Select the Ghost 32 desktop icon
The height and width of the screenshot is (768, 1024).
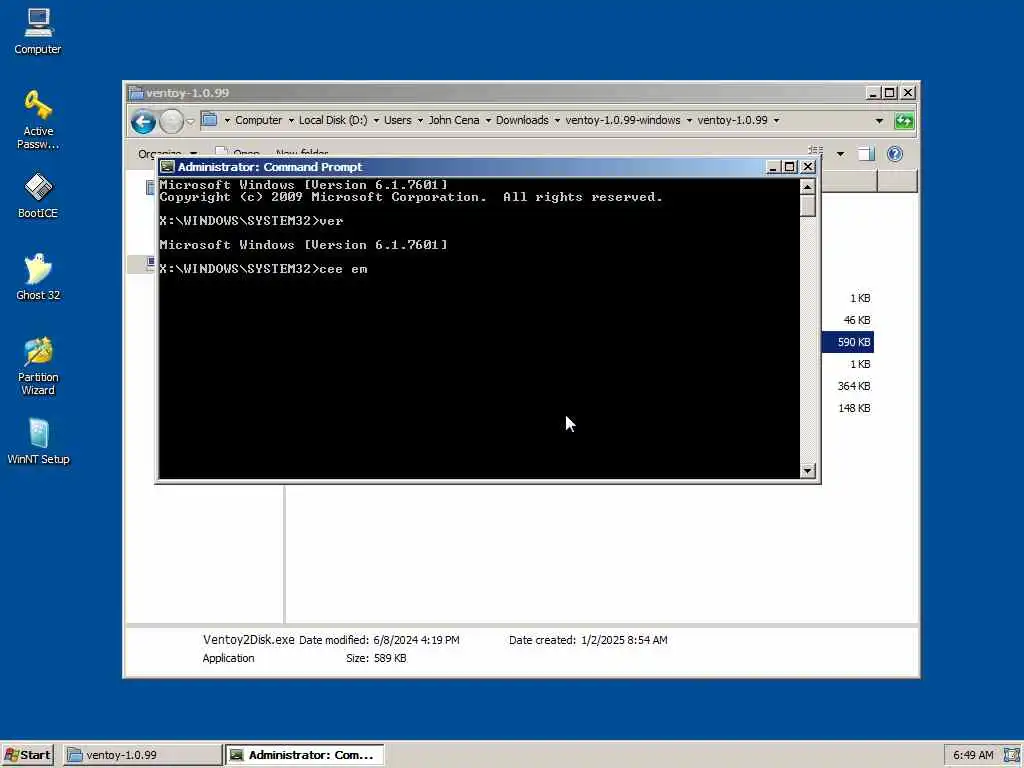[38, 278]
